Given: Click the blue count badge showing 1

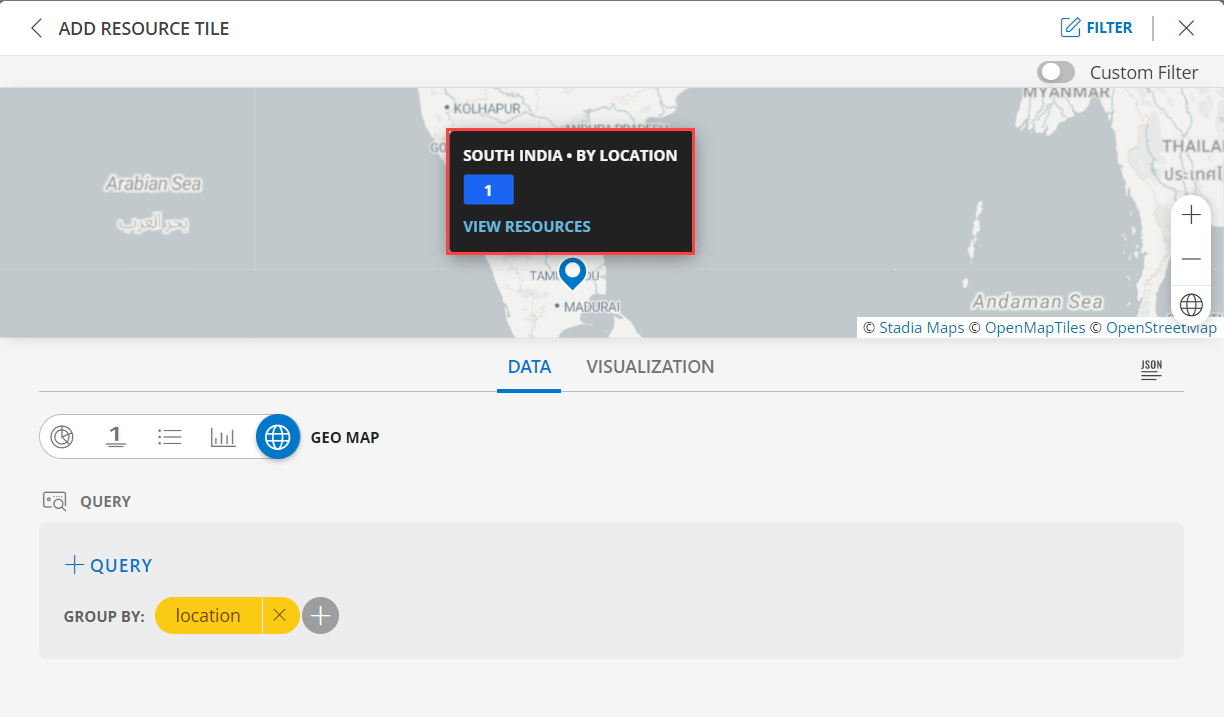Looking at the screenshot, I should (x=488, y=189).
